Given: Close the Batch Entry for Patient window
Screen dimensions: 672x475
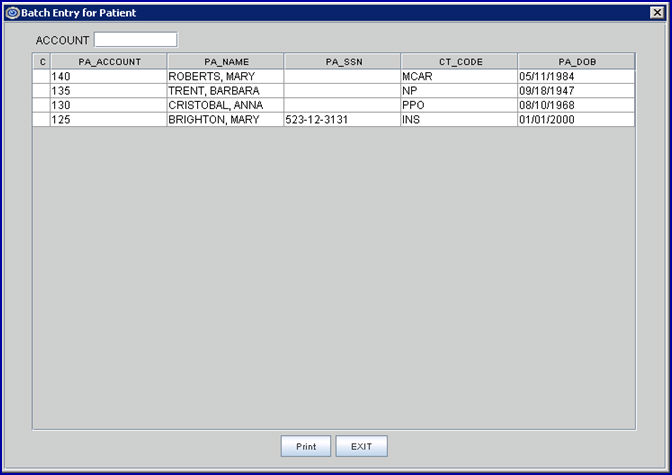Looking at the screenshot, I should [x=657, y=12].
